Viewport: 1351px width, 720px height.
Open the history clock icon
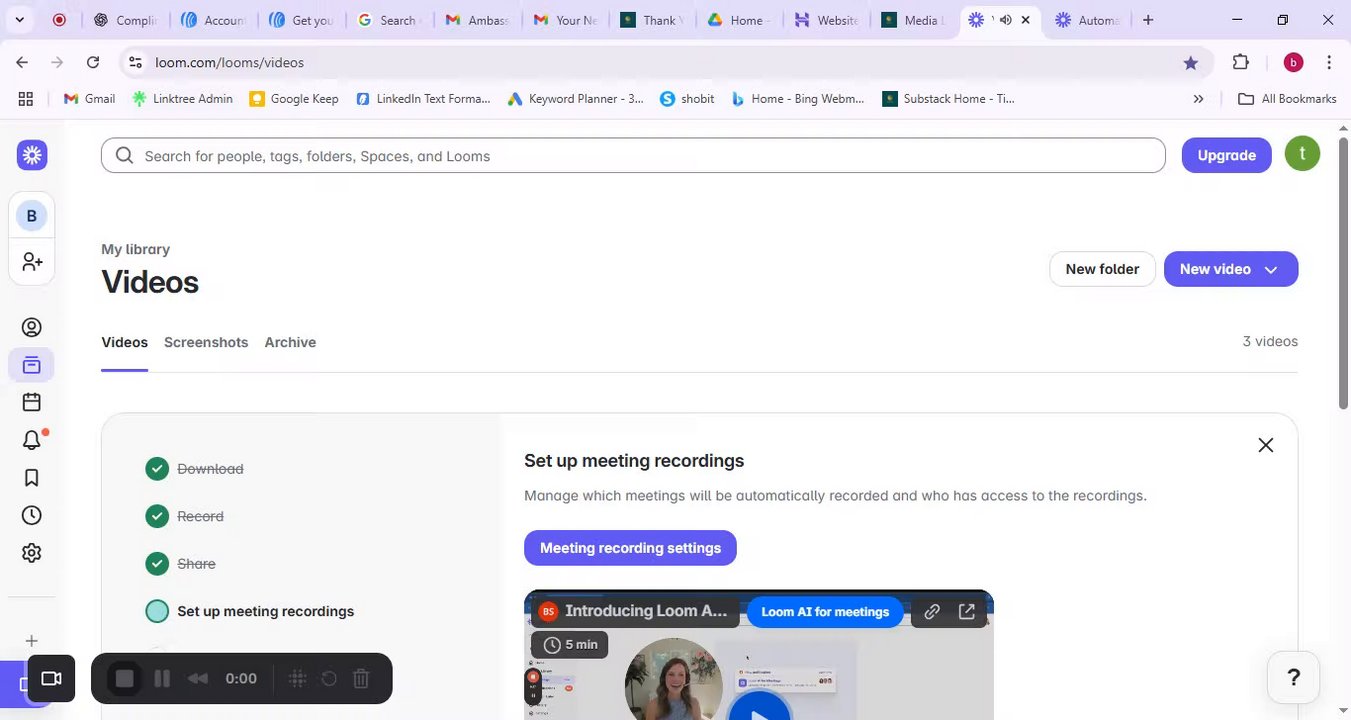click(32, 515)
